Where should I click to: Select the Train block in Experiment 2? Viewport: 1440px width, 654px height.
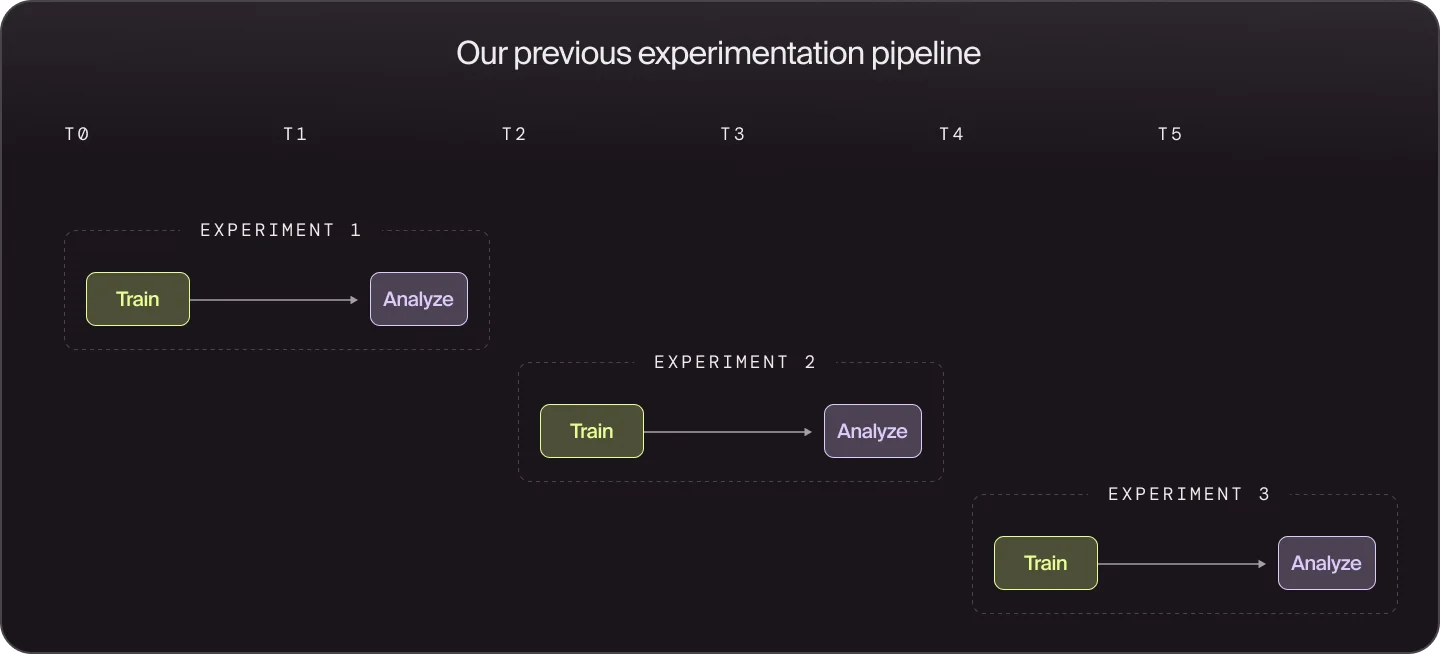click(592, 431)
